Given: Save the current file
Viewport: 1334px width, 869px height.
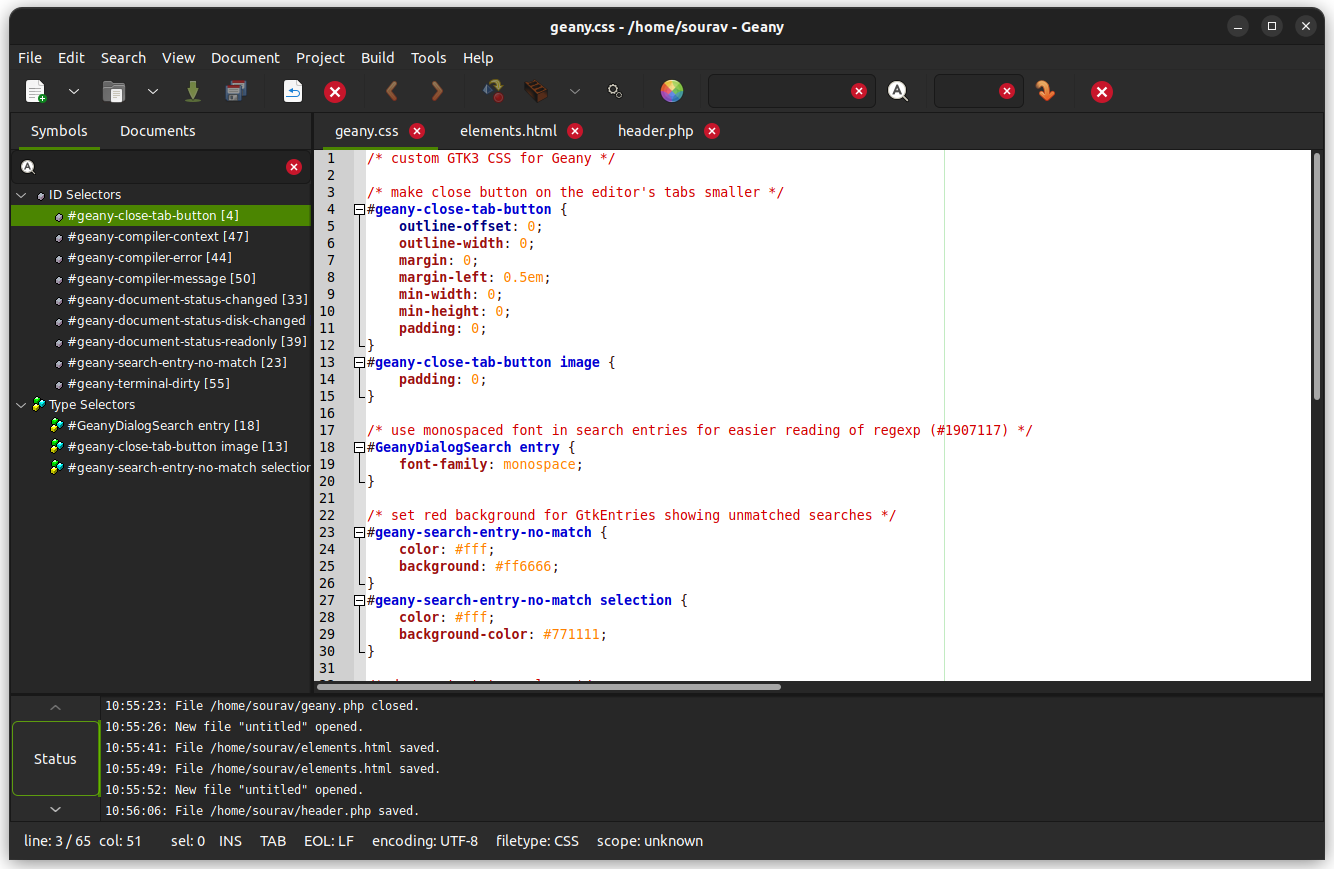Looking at the screenshot, I should pyautogui.click(x=193, y=91).
